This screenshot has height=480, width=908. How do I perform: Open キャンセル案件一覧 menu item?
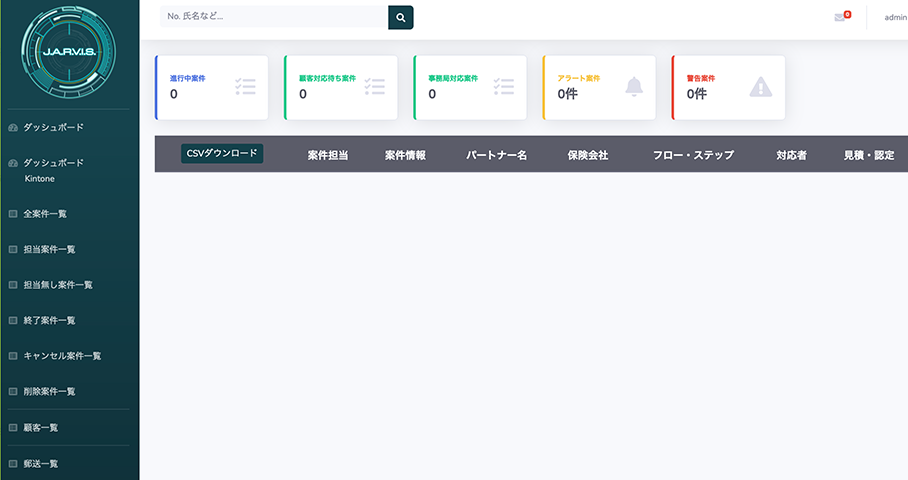tap(61, 356)
